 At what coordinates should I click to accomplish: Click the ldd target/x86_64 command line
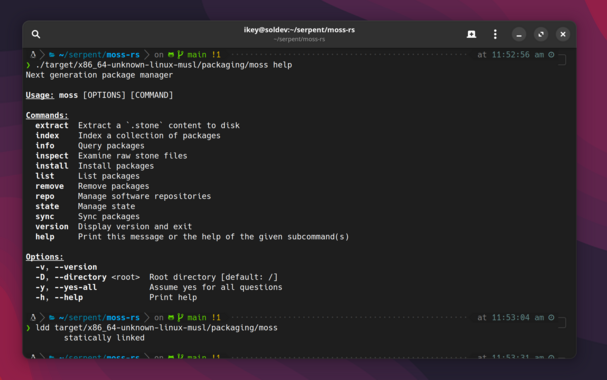[156, 328]
